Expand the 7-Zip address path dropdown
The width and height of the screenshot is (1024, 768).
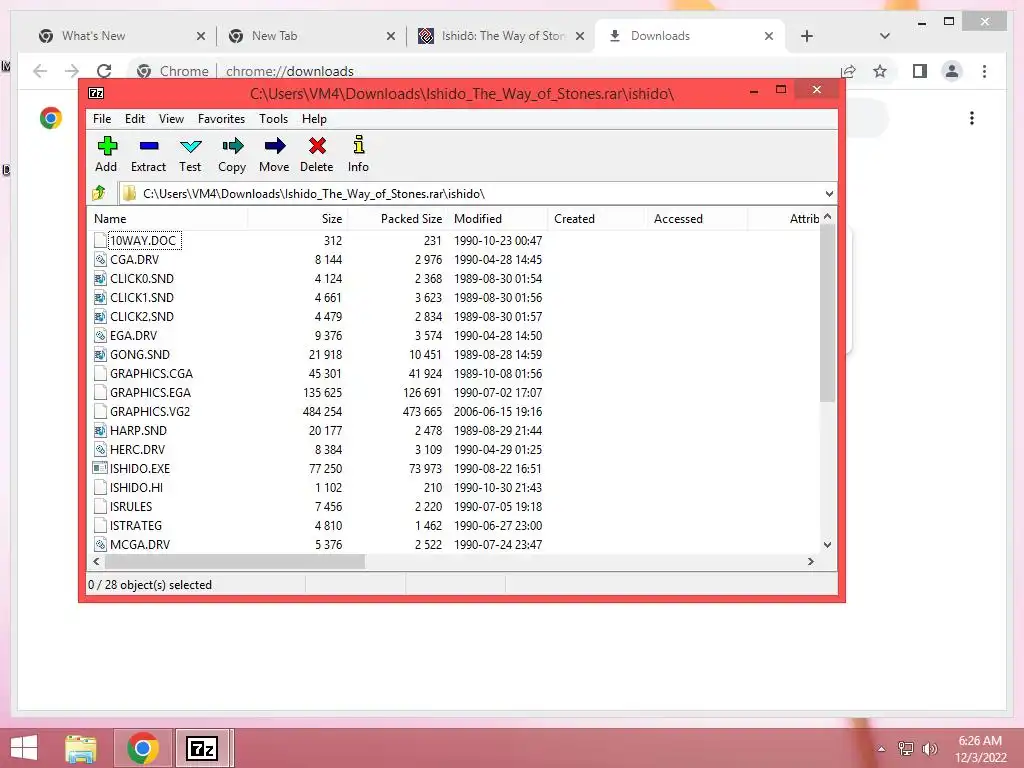pyautogui.click(x=829, y=193)
